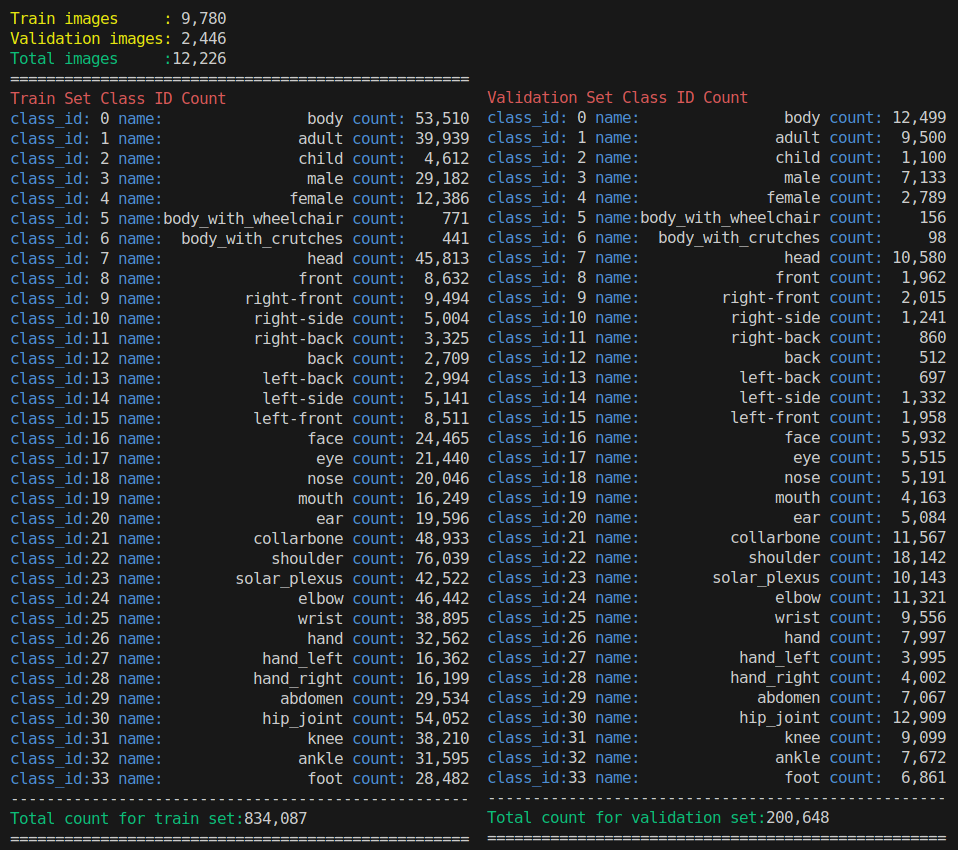Select the train female count 12,386

(442, 199)
